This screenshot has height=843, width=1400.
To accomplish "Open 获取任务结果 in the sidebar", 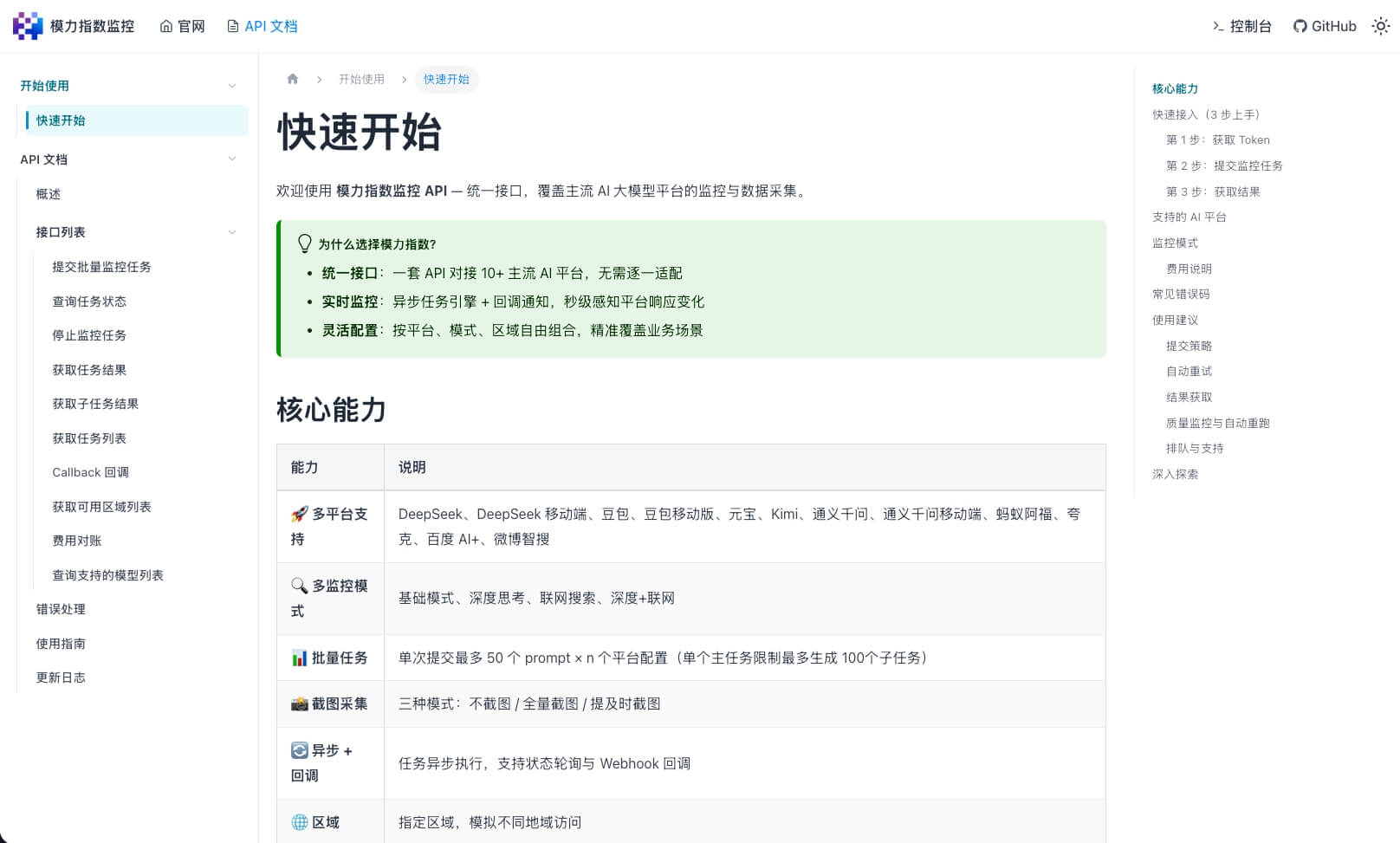I will coord(89,370).
